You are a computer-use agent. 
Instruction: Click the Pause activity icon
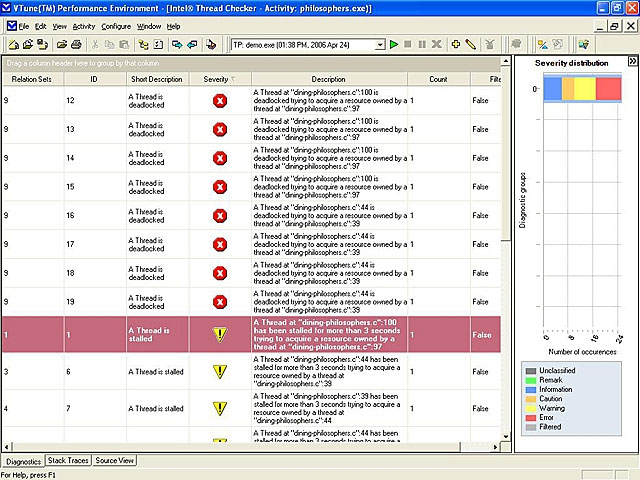pyautogui.click(x=422, y=44)
